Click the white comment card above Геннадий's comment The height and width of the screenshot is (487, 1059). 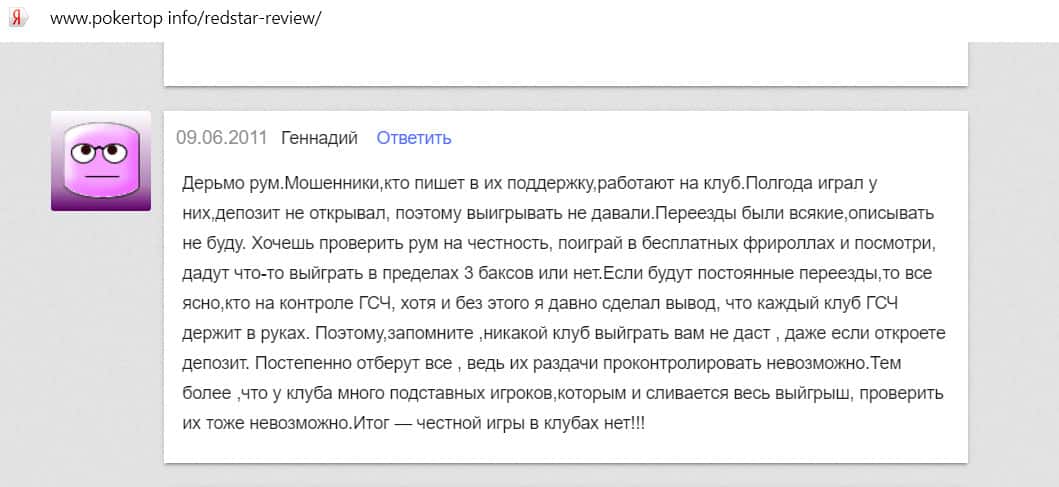click(x=565, y=64)
